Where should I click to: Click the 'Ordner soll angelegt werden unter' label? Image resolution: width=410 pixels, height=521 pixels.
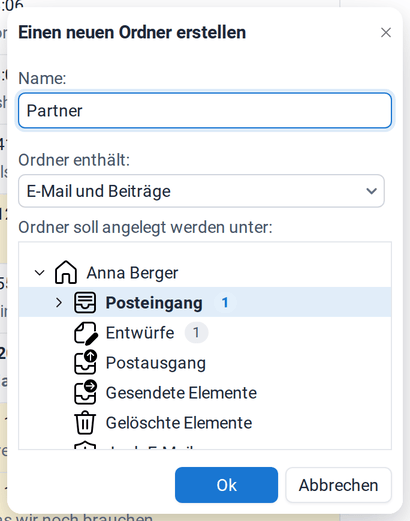[145, 227]
